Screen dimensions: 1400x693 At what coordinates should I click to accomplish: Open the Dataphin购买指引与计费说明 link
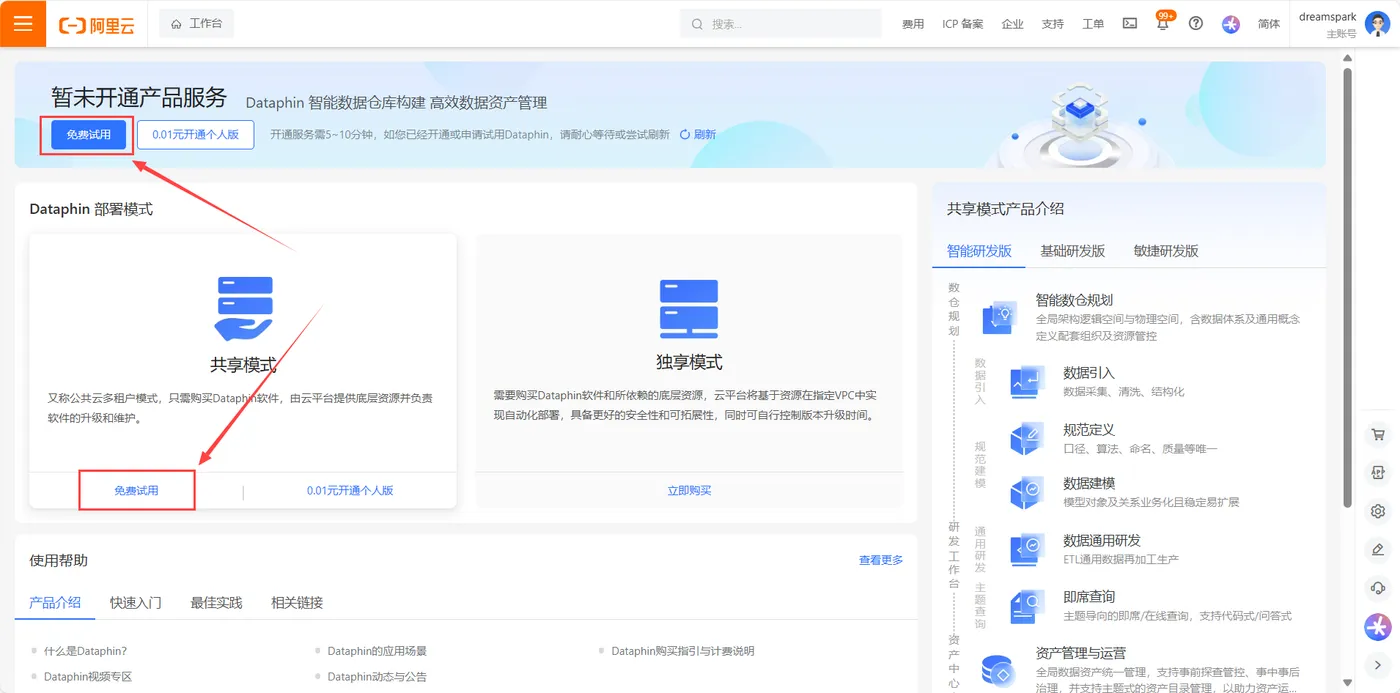[683, 651]
